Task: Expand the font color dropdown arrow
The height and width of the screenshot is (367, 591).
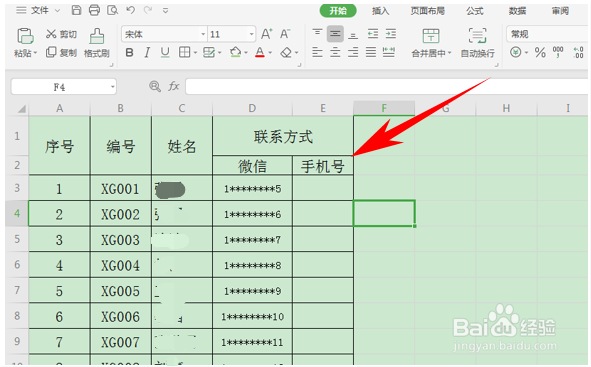Action: click(x=270, y=52)
